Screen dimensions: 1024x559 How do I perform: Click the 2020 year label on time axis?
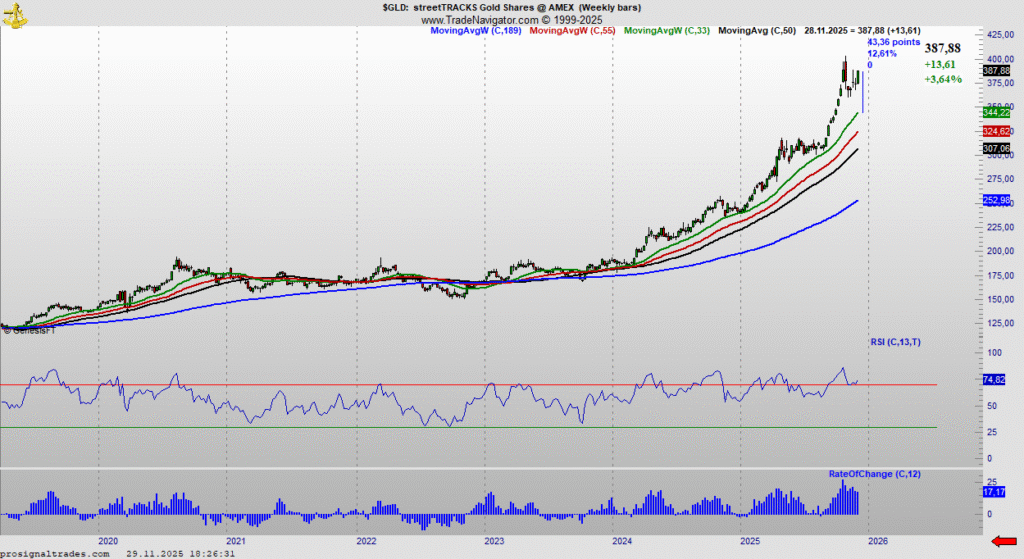pyautogui.click(x=108, y=541)
